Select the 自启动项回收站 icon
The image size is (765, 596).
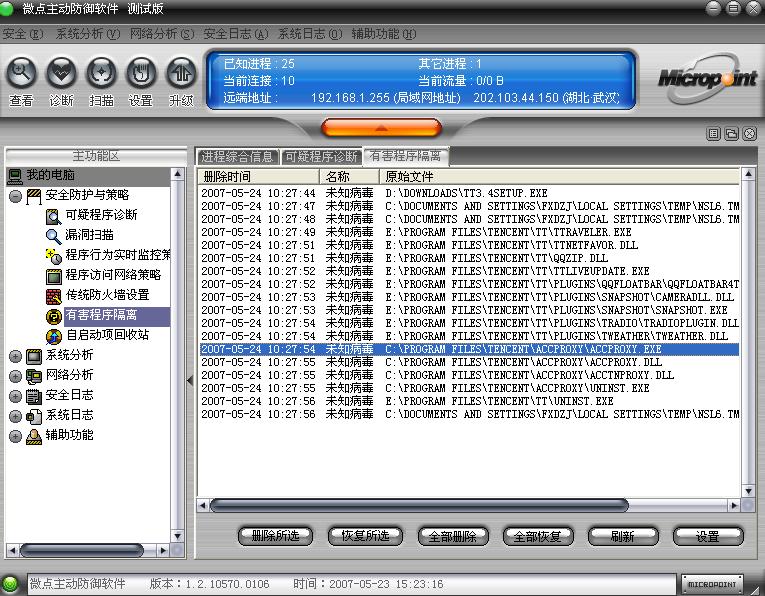(53, 336)
